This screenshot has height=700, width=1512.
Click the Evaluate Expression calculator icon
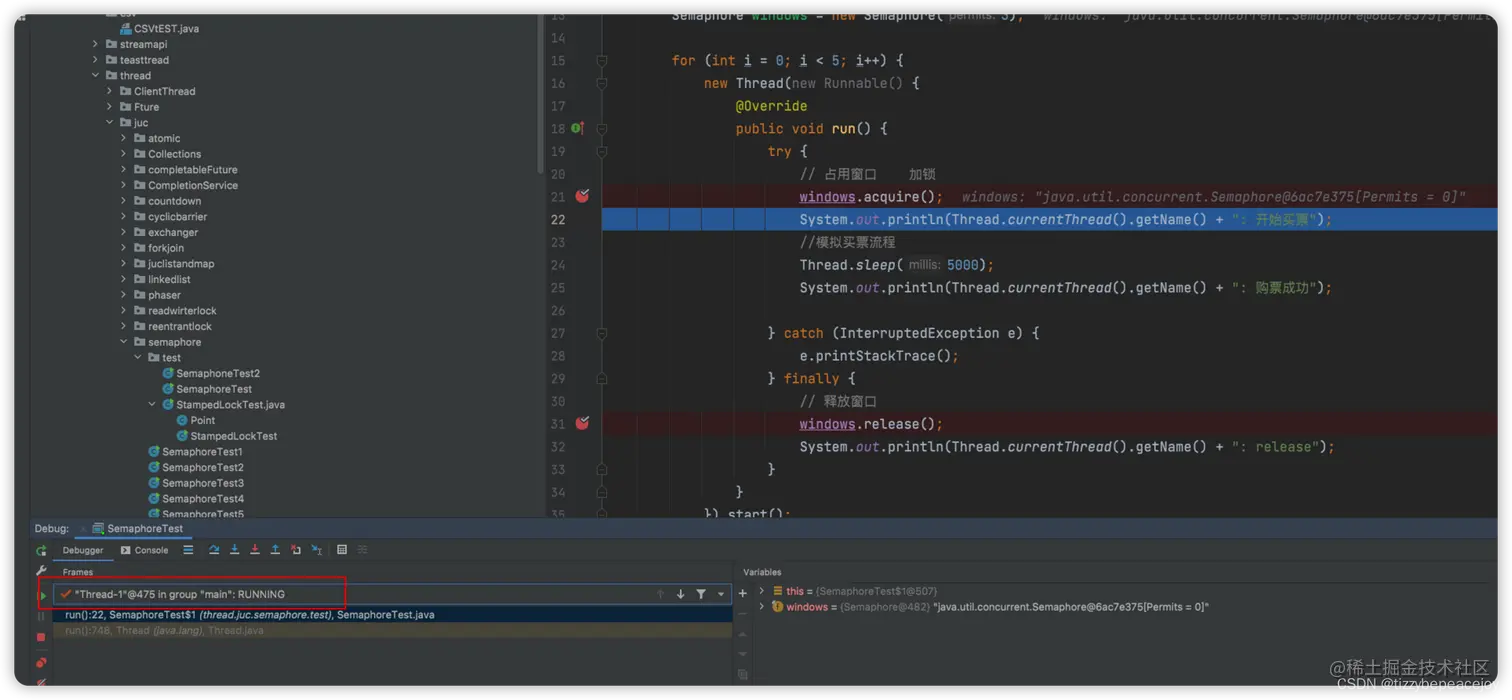click(x=342, y=550)
